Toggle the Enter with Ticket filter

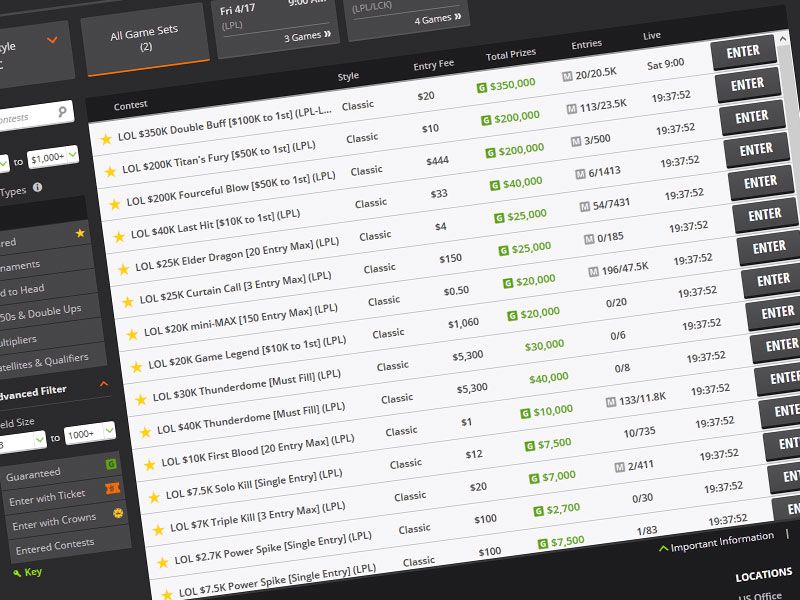(63, 493)
